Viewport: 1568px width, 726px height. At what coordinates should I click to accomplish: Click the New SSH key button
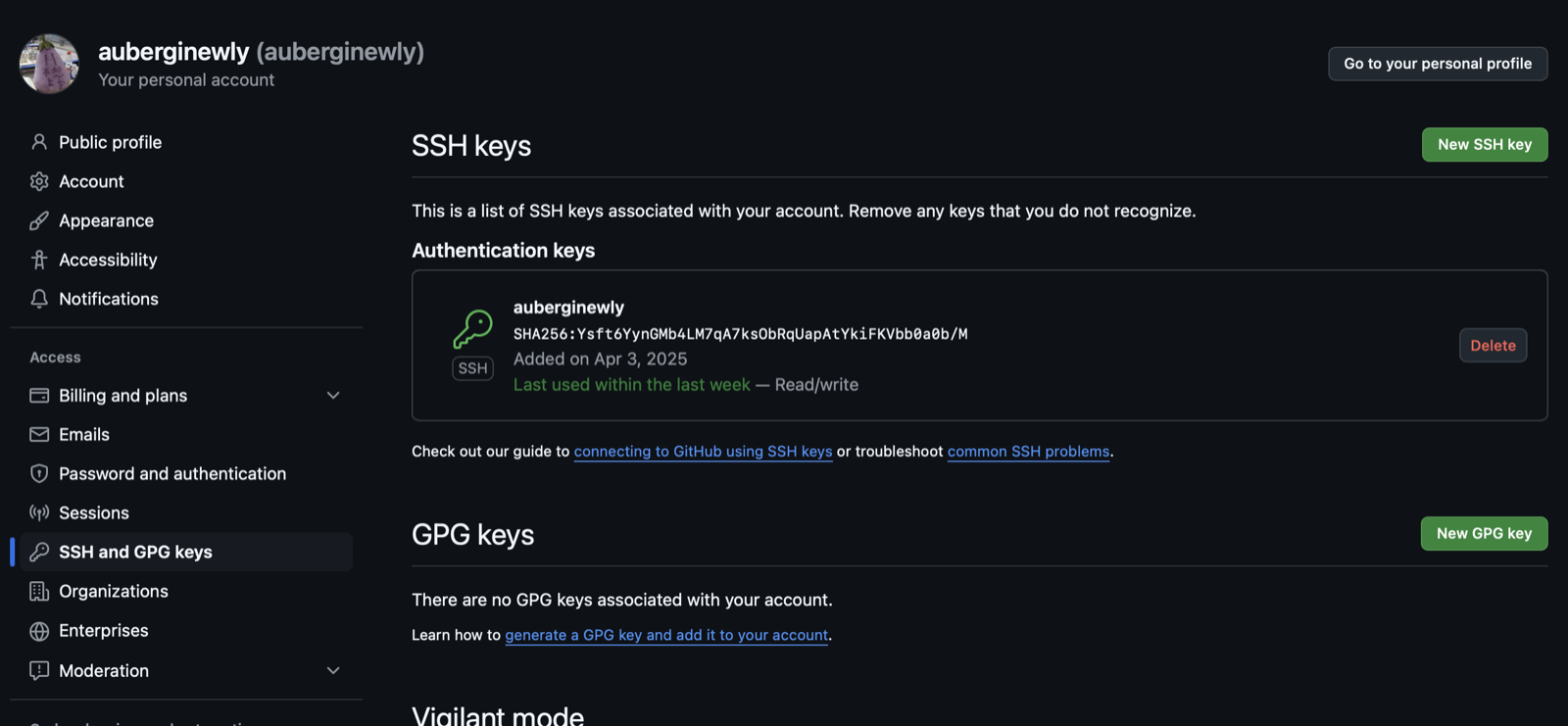pyautogui.click(x=1485, y=145)
